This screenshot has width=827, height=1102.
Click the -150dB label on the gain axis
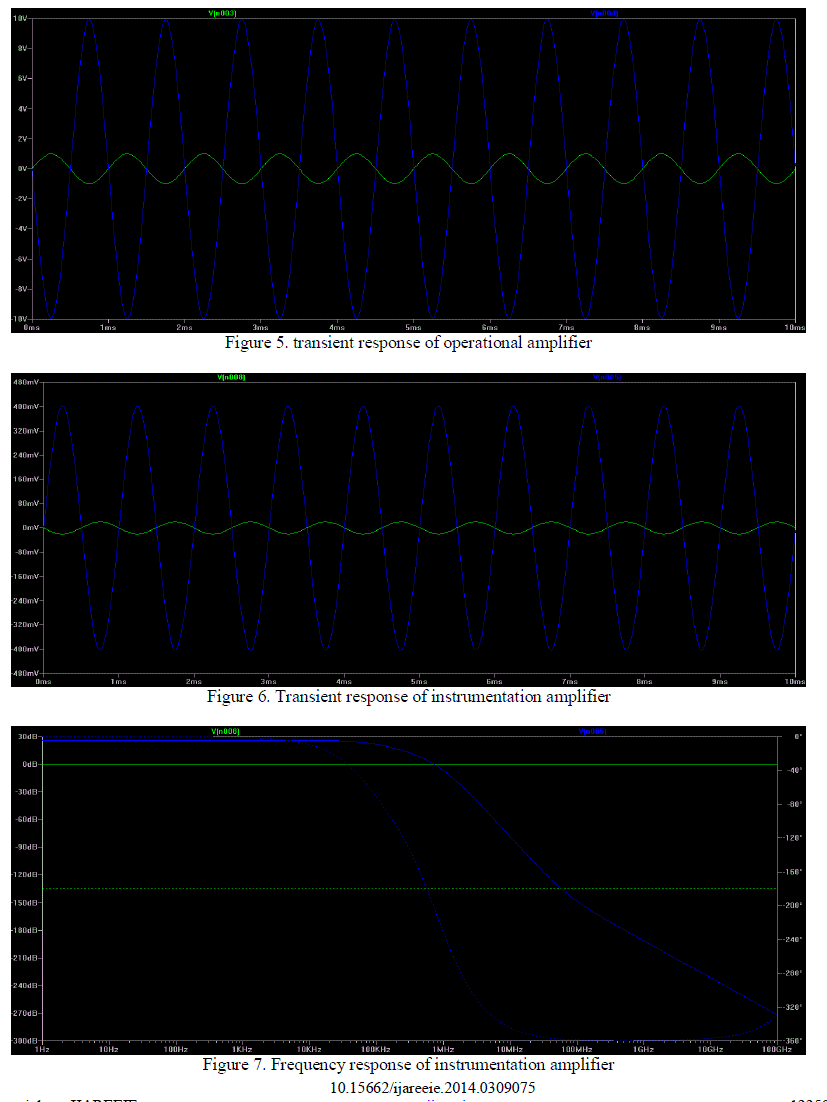(x=24, y=902)
